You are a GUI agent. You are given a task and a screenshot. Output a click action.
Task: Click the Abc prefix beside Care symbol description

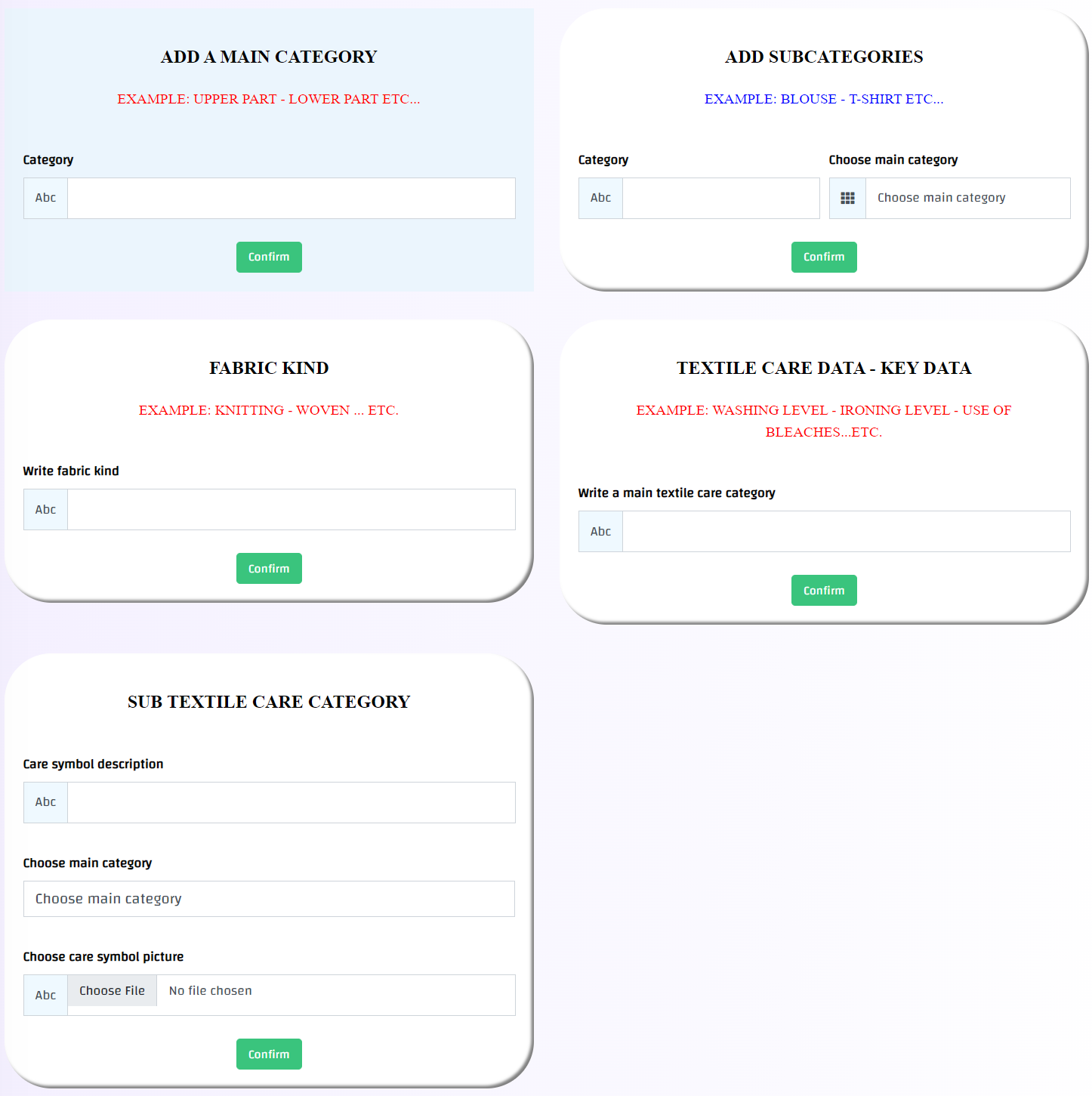pos(45,802)
